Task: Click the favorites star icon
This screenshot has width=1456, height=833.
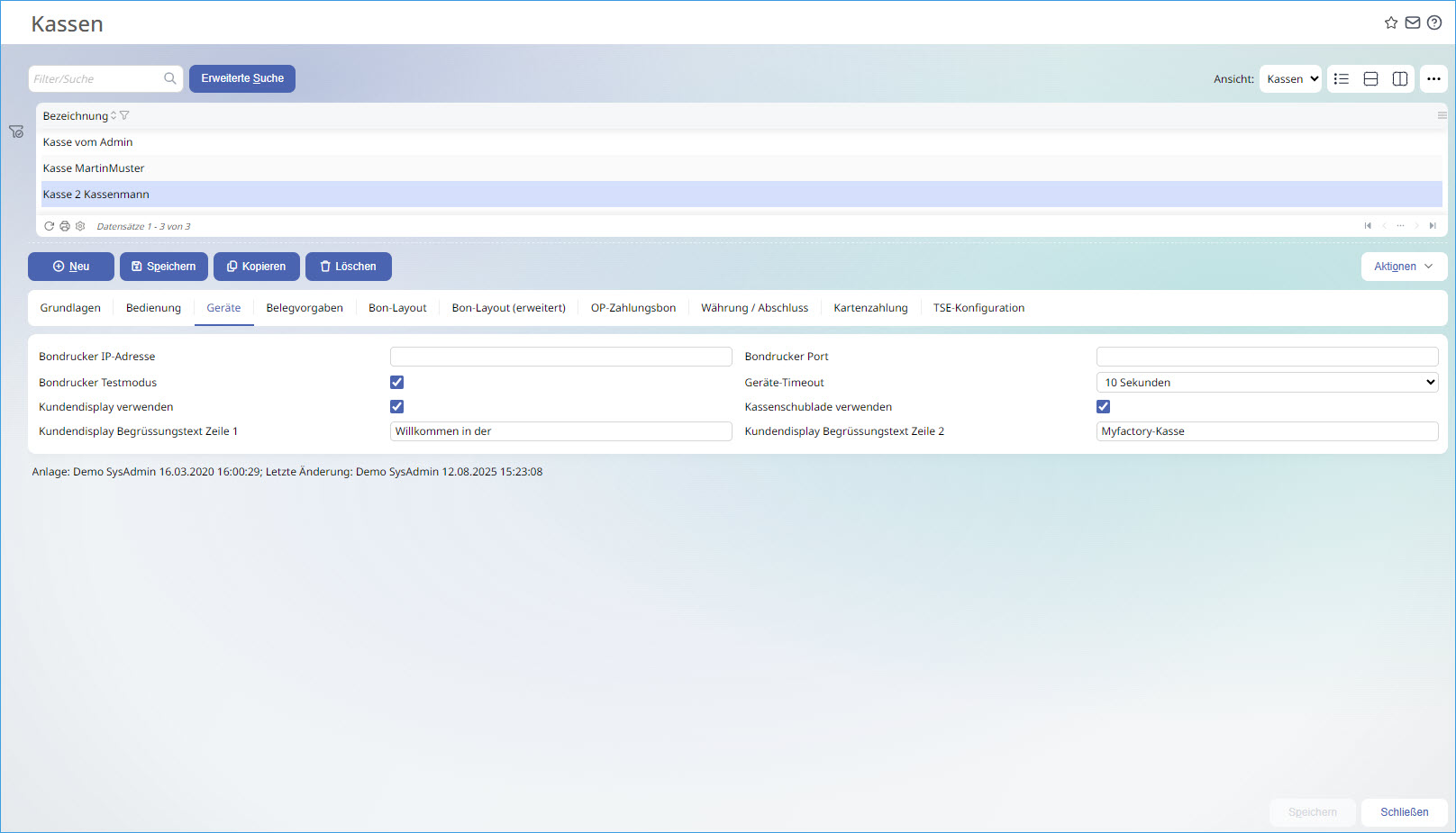Action: [1391, 23]
